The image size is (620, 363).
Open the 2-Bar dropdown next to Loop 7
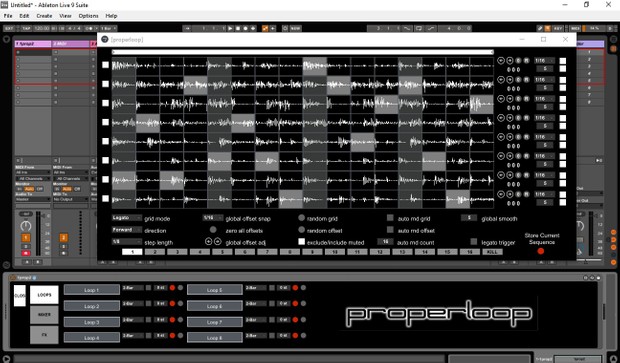click(255, 320)
